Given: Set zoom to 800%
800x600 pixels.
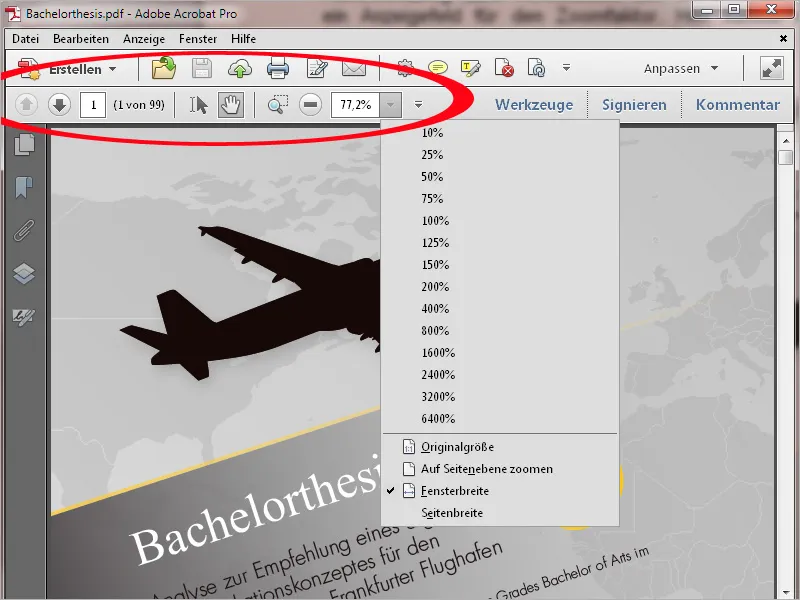Looking at the screenshot, I should click(500, 331).
